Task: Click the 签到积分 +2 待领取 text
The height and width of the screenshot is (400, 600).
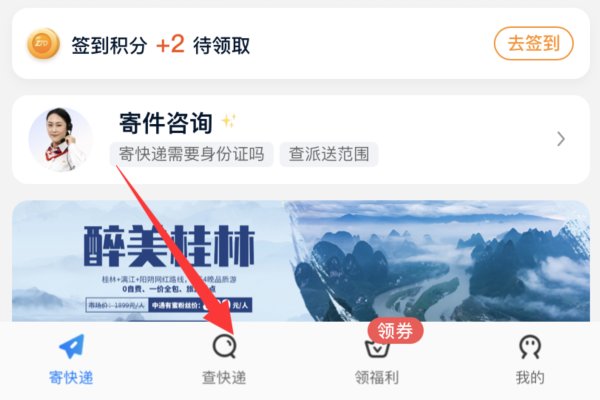Action: 161,45
